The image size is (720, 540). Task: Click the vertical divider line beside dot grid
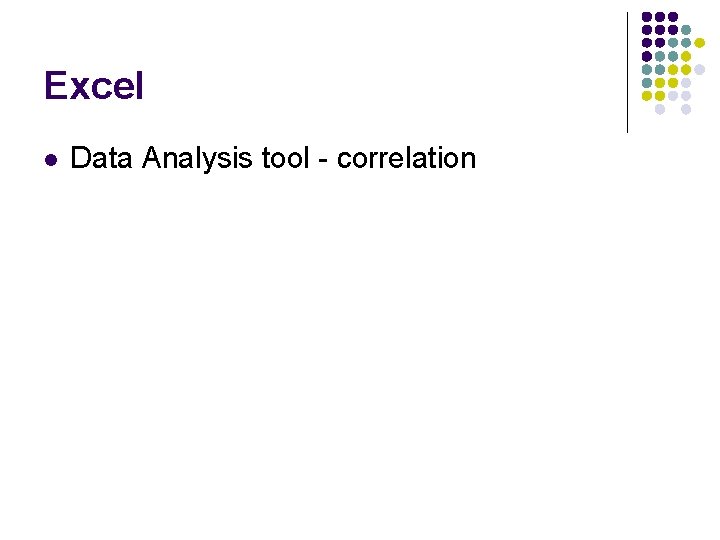click(627, 73)
